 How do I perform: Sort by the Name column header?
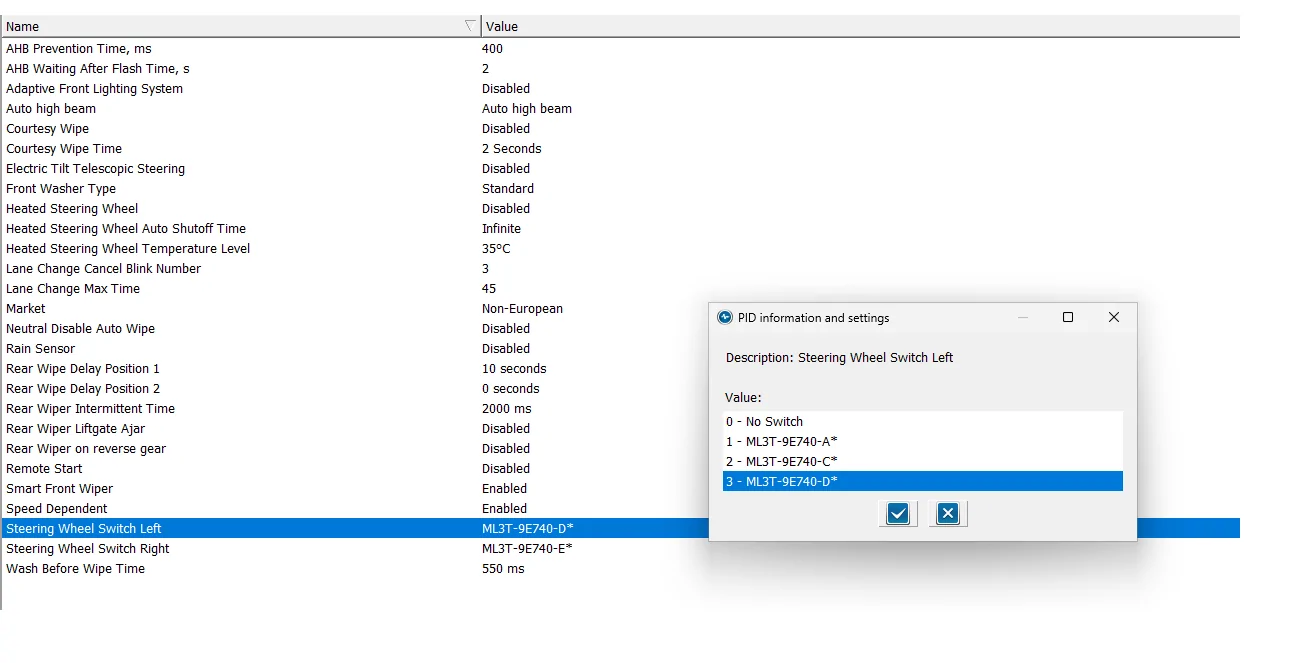[x=230, y=26]
